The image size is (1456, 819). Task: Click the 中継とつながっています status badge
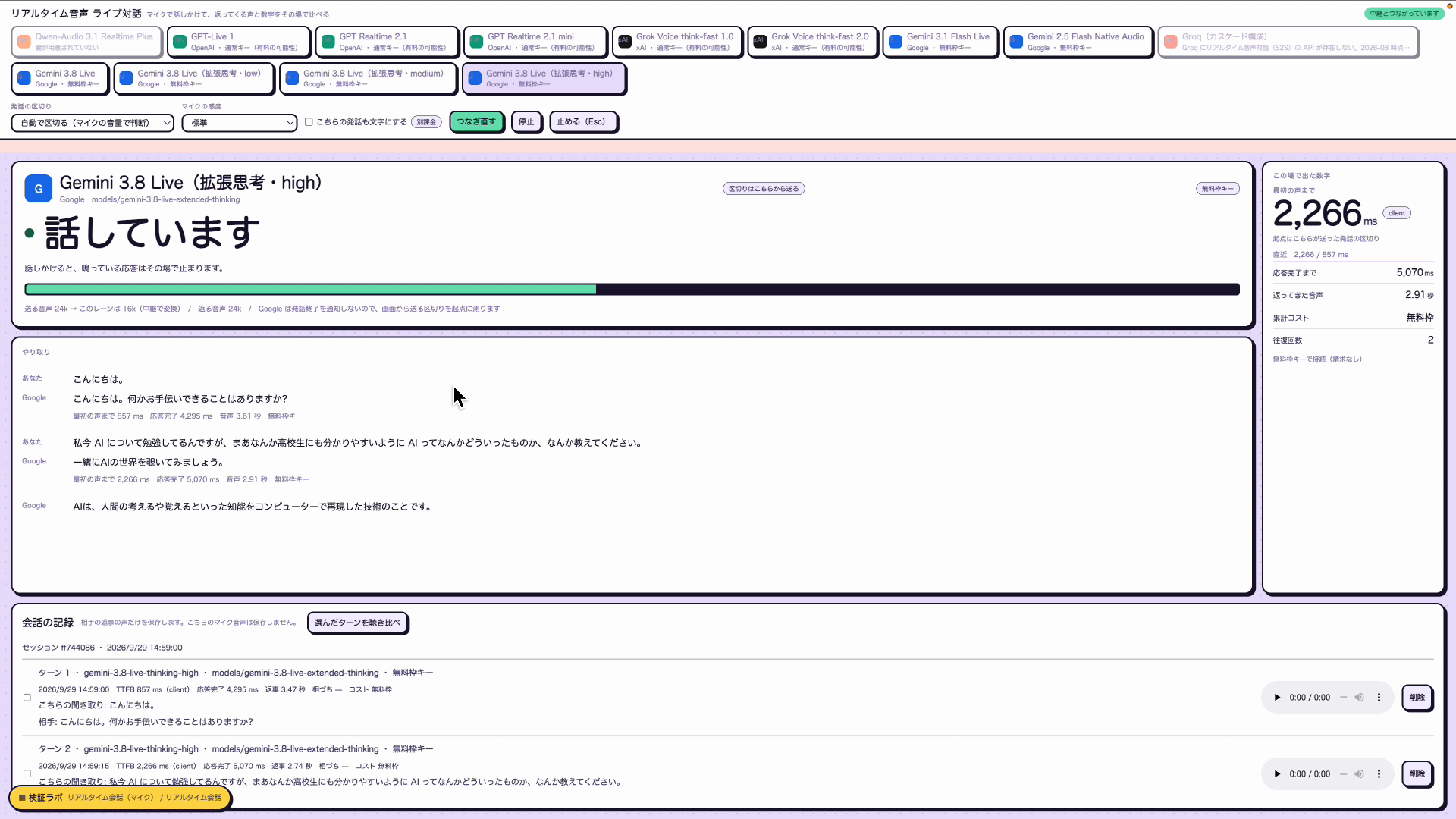[x=1404, y=14]
